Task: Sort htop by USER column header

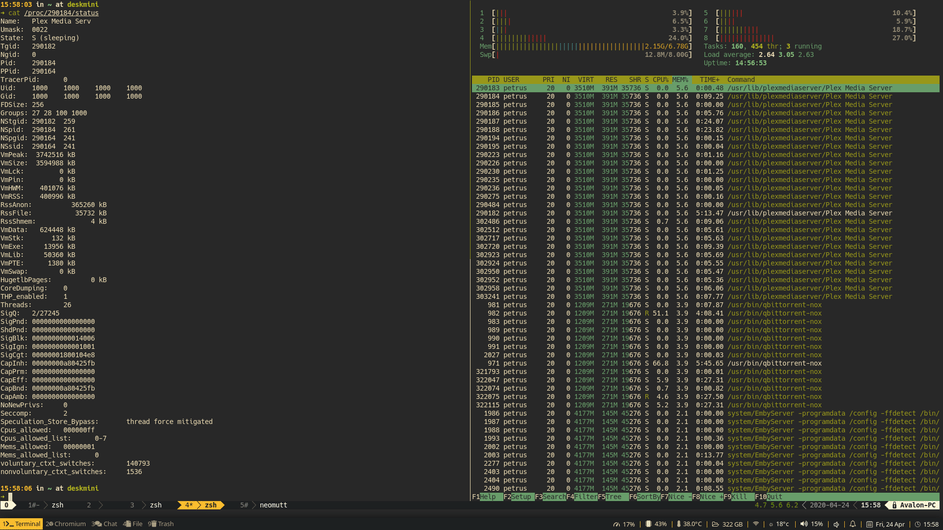Action: (511, 79)
